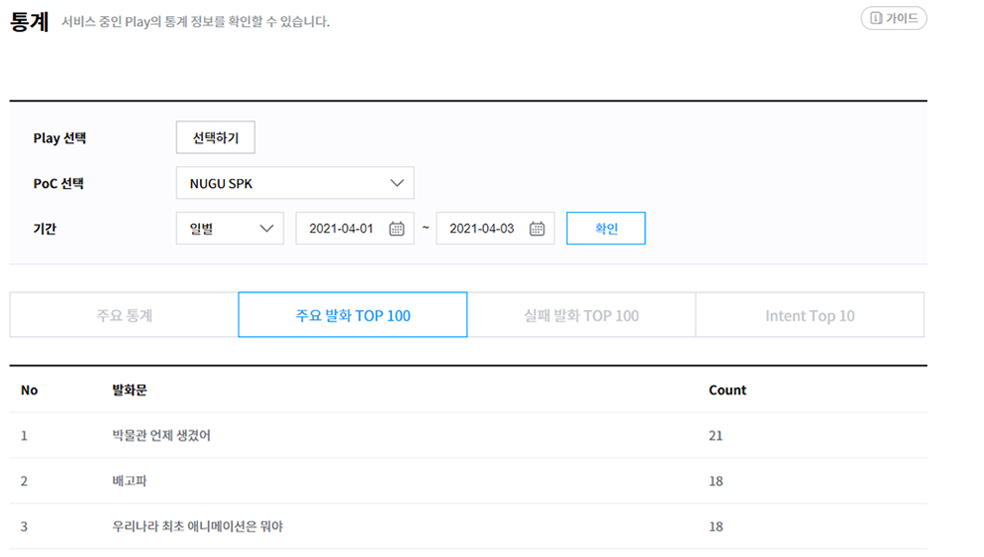The height and width of the screenshot is (557, 984).
Task: Switch to the 주요 통계 tab
Action: [124, 315]
